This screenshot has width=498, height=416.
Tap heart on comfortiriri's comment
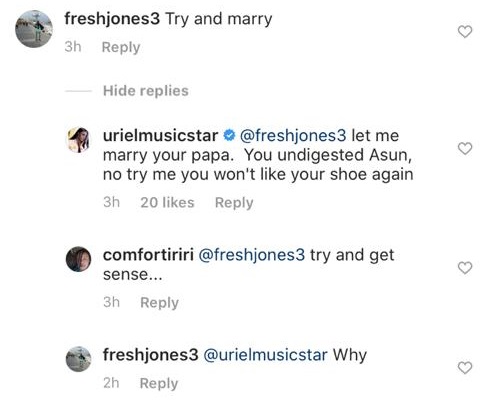click(x=465, y=268)
